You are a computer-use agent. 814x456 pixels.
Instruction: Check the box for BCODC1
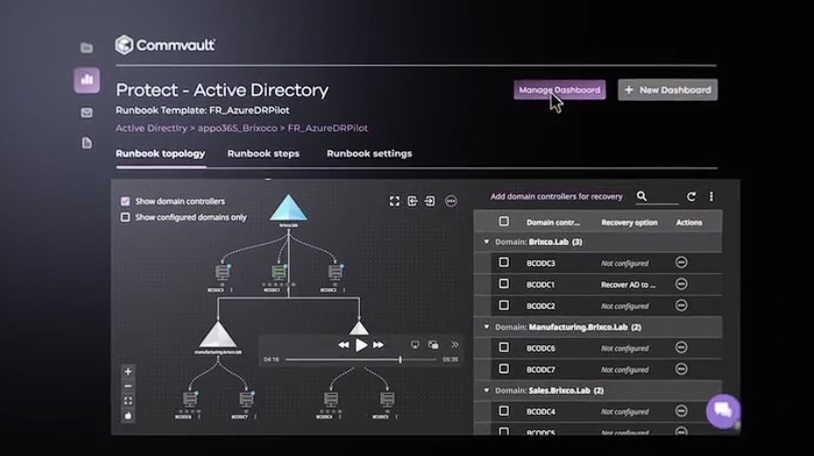(504, 284)
